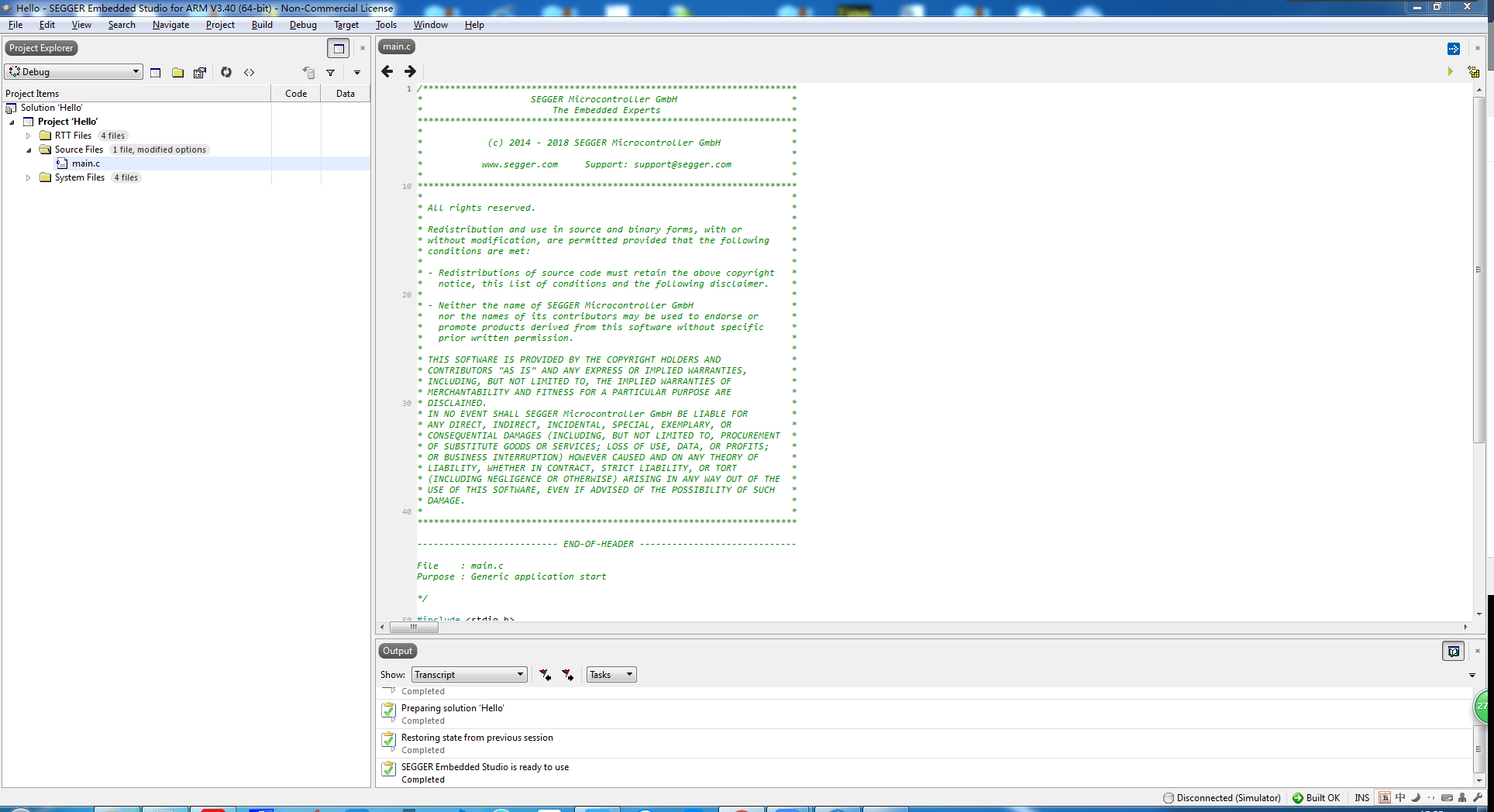Open the Debug configuration dropdown
1494x812 pixels.
point(74,71)
